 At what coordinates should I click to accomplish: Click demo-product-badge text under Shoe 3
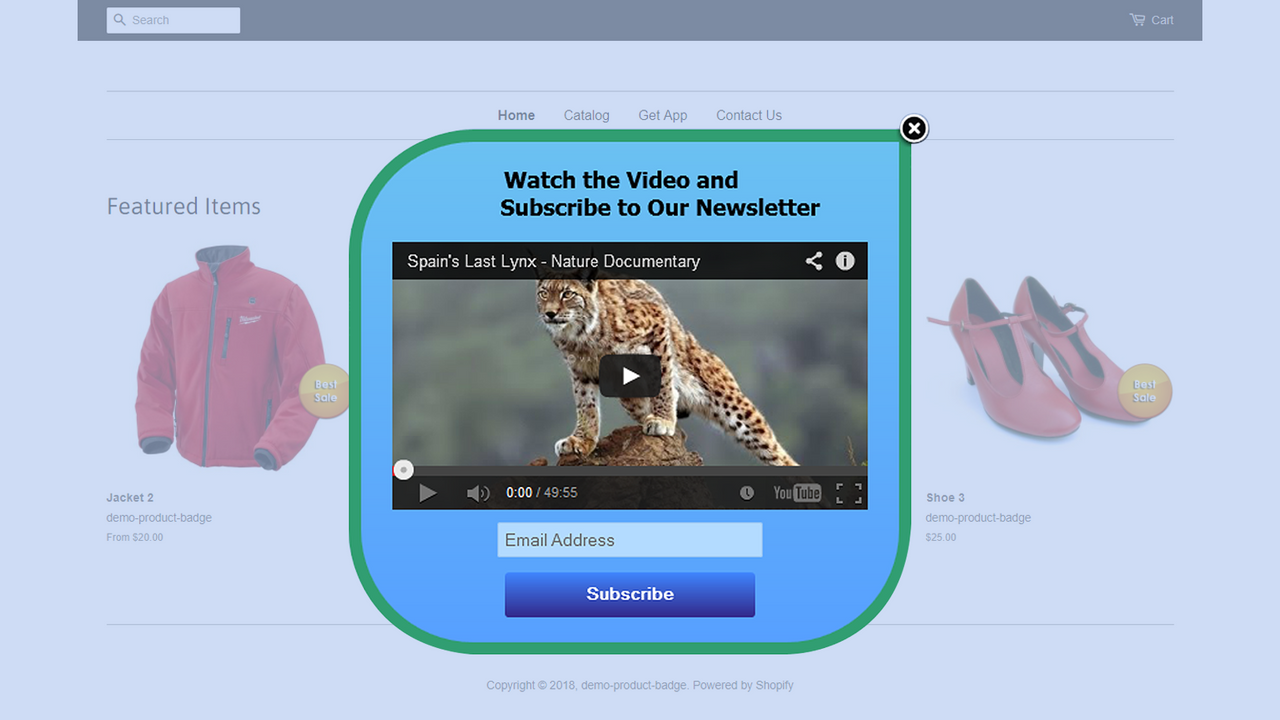pos(978,518)
